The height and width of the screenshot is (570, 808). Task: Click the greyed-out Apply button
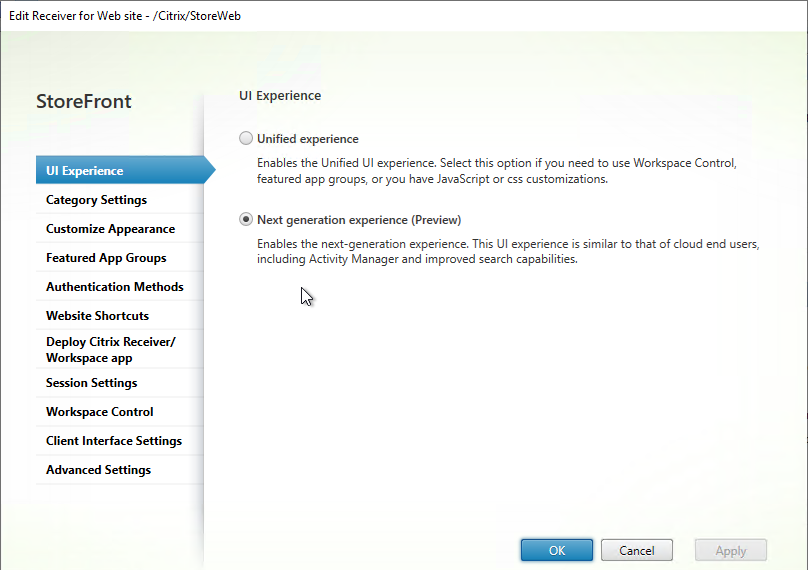click(731, 550)
